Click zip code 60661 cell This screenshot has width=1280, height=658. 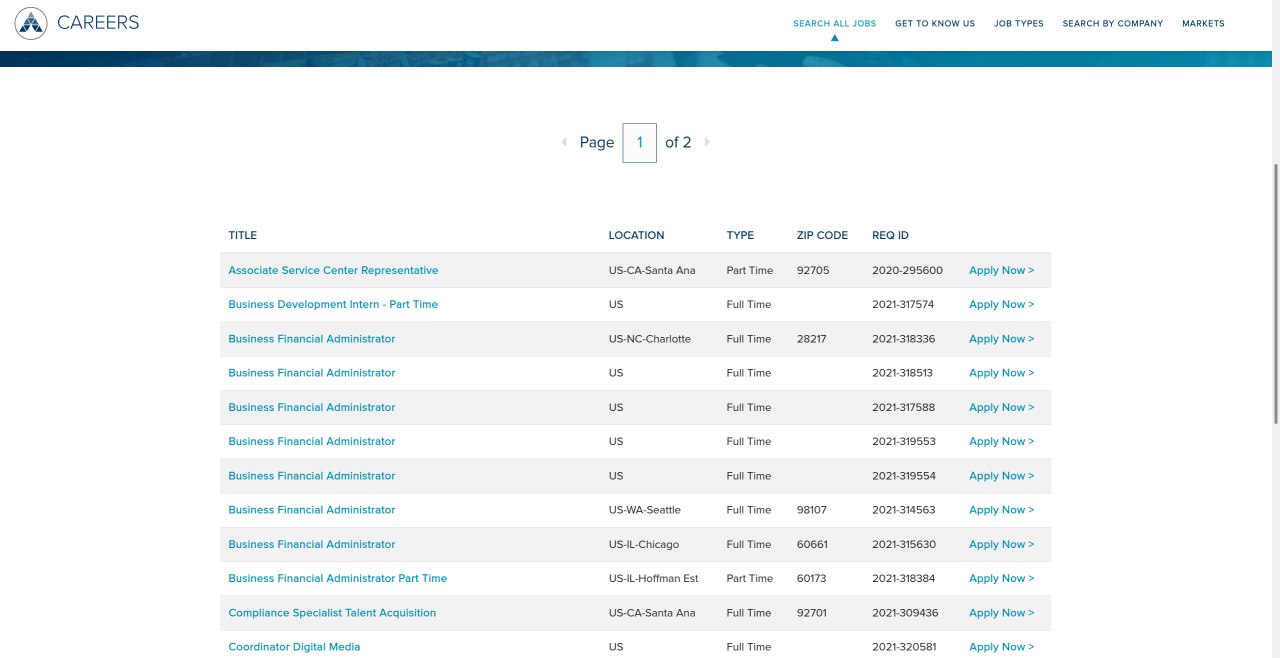tap(811, 544)
